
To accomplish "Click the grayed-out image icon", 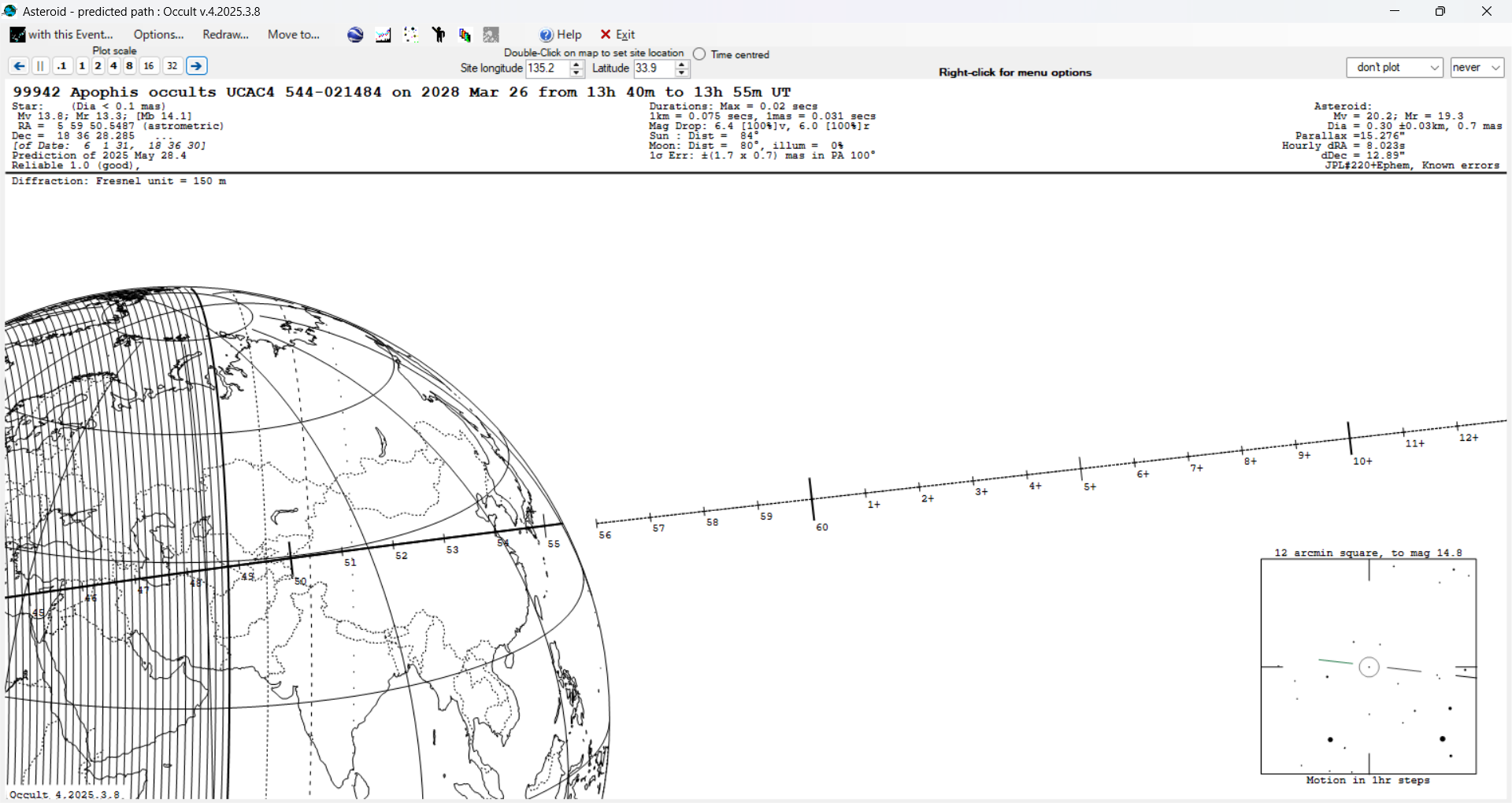I will tap(491, 35).
